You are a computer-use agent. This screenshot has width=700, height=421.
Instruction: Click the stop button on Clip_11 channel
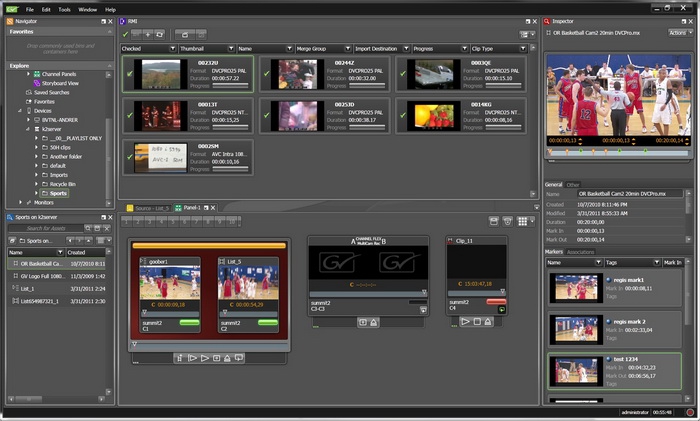(x=478, y=320)
